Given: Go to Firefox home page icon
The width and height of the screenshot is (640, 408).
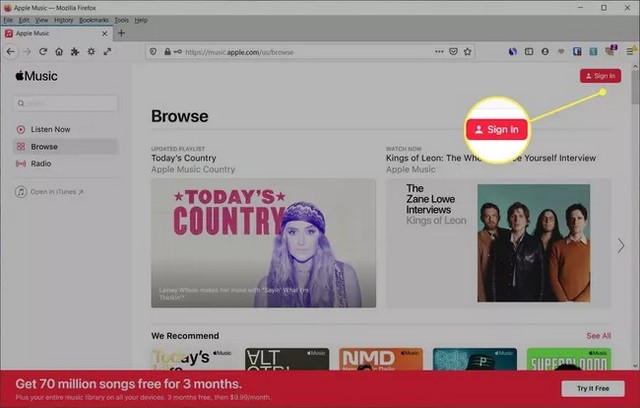Looking at the screenshot, I should [x=59, y=51].
